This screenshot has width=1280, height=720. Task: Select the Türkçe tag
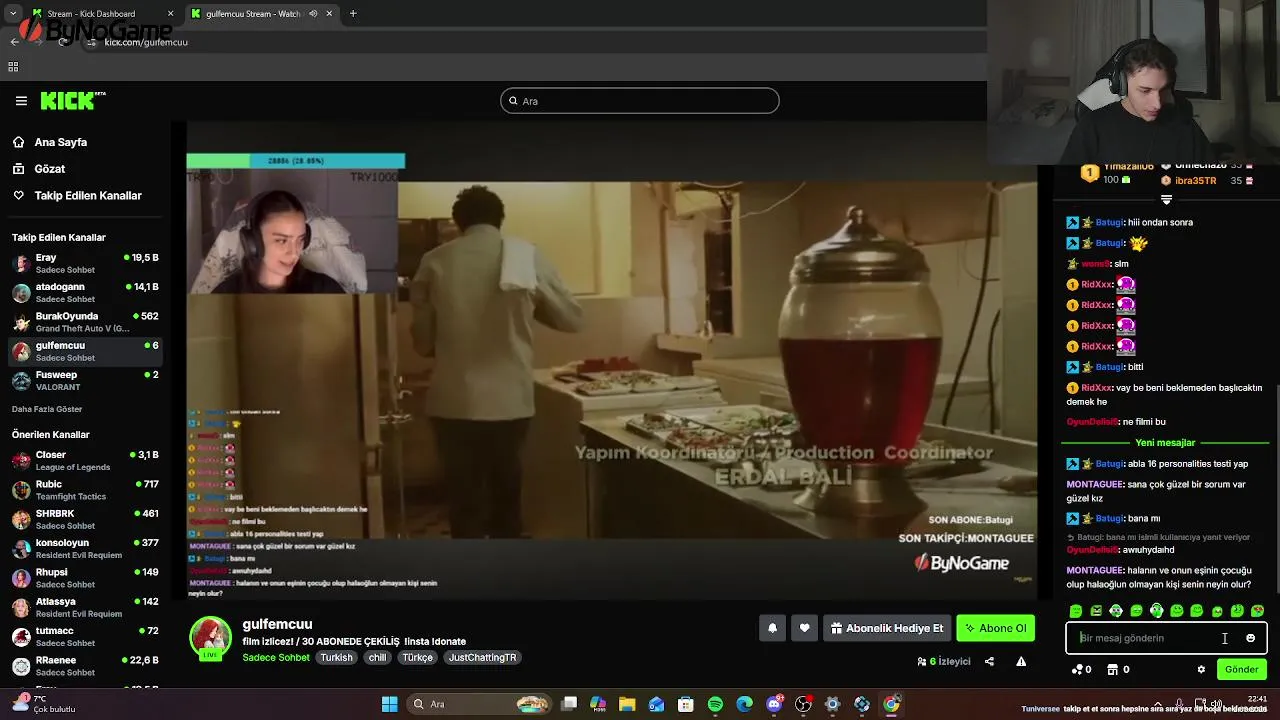coord(417,657)
